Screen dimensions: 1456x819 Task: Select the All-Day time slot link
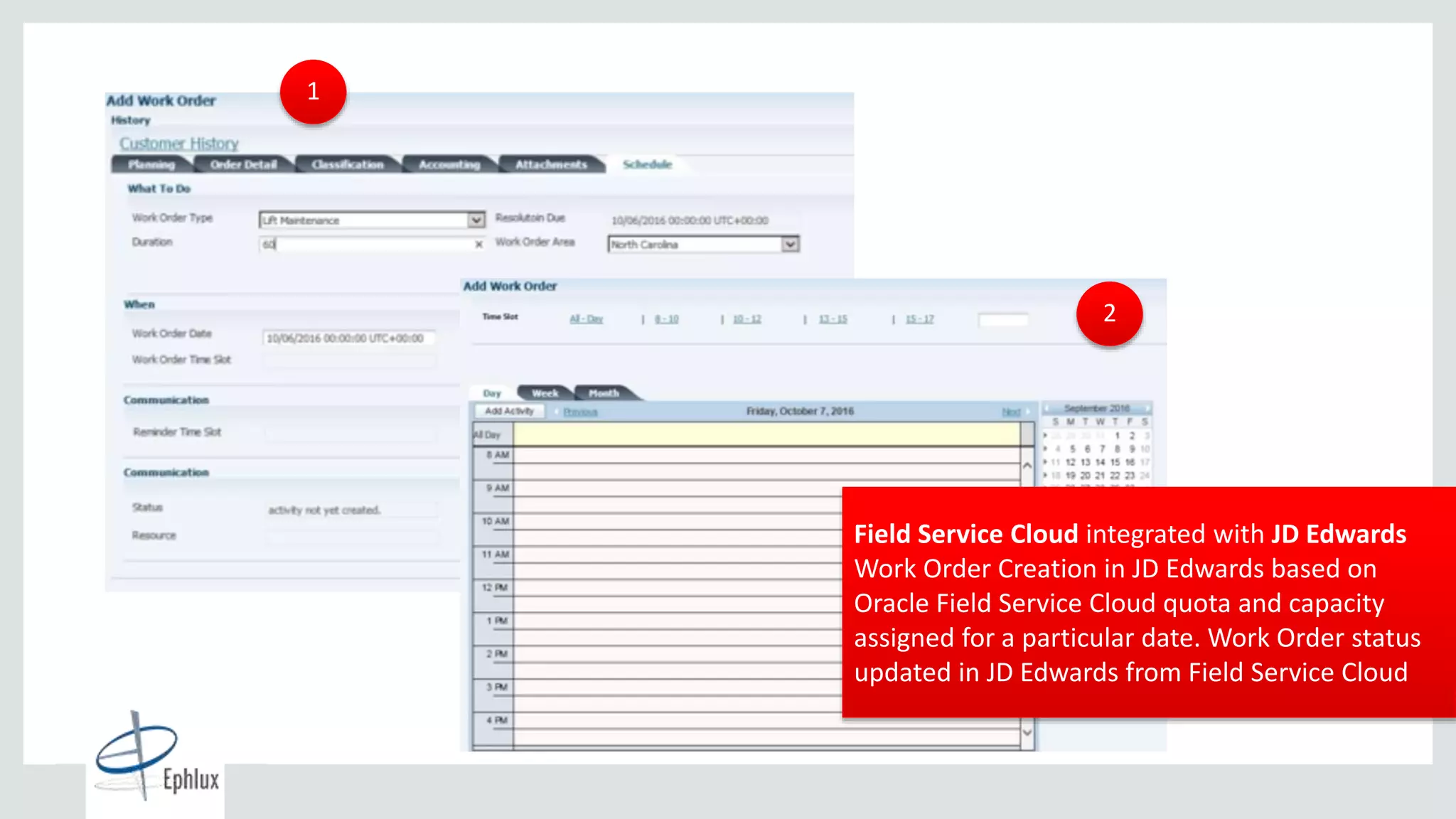click(587, 319)
